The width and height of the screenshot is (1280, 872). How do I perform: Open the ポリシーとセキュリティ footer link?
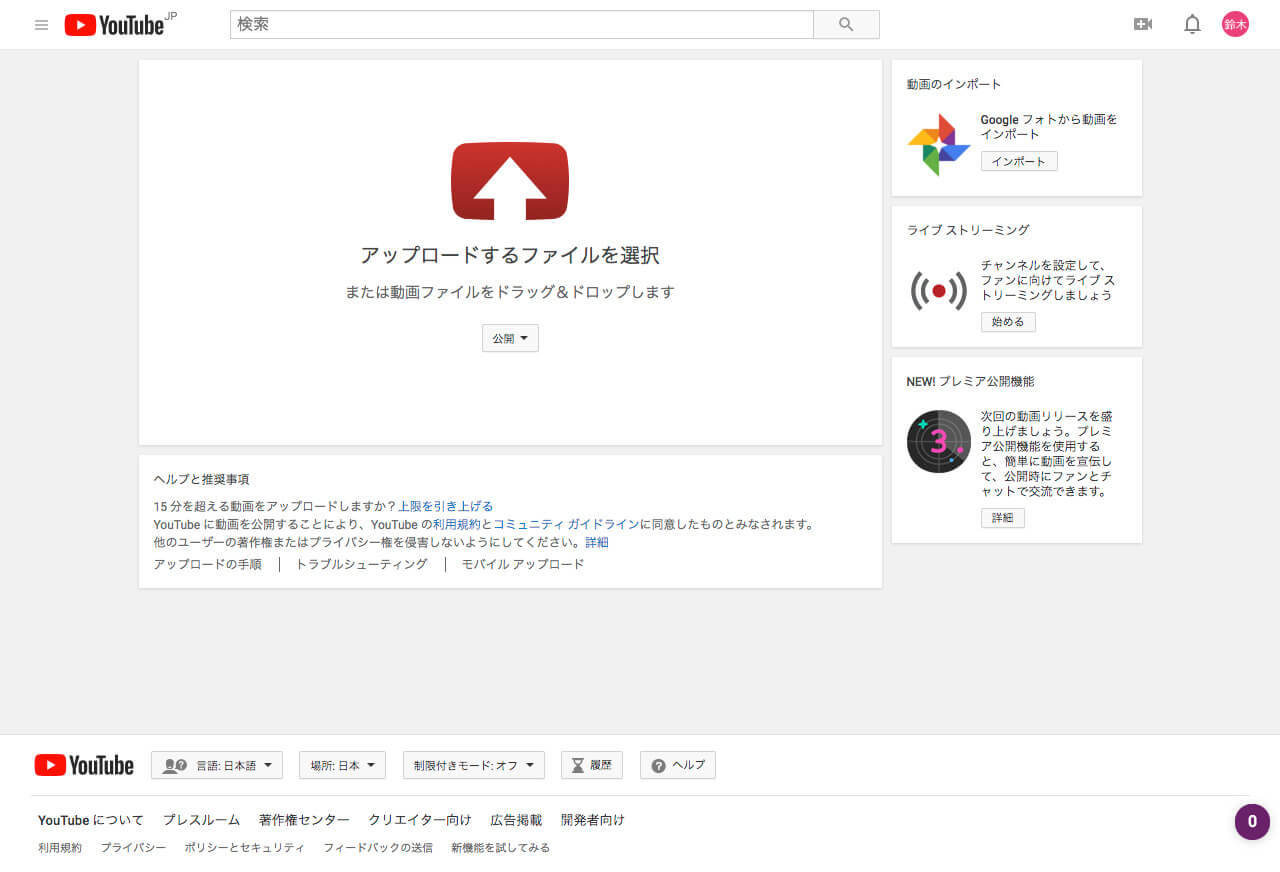point(244,848)
